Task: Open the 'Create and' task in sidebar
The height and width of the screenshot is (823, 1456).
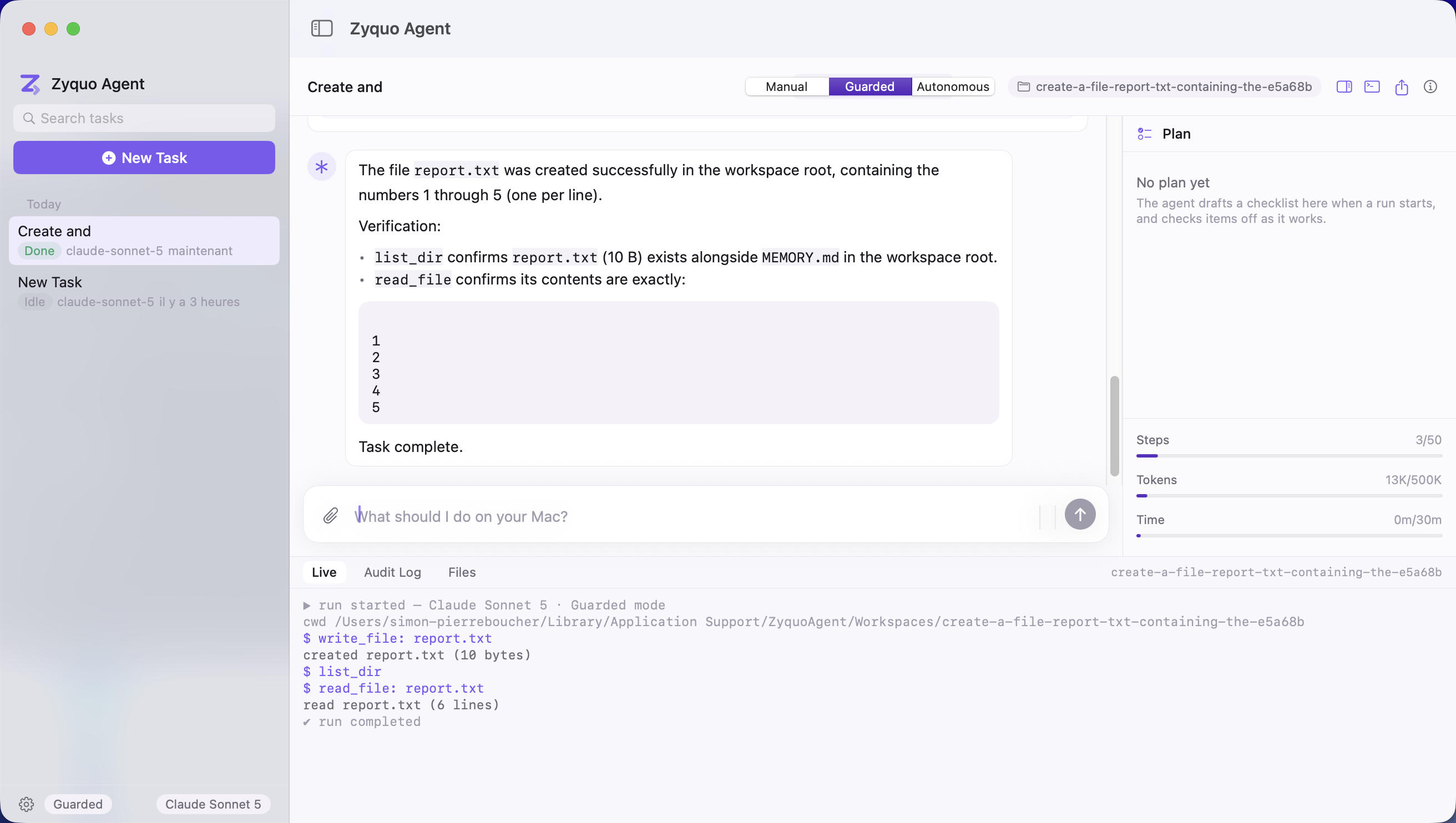Action: pos(144,241)
